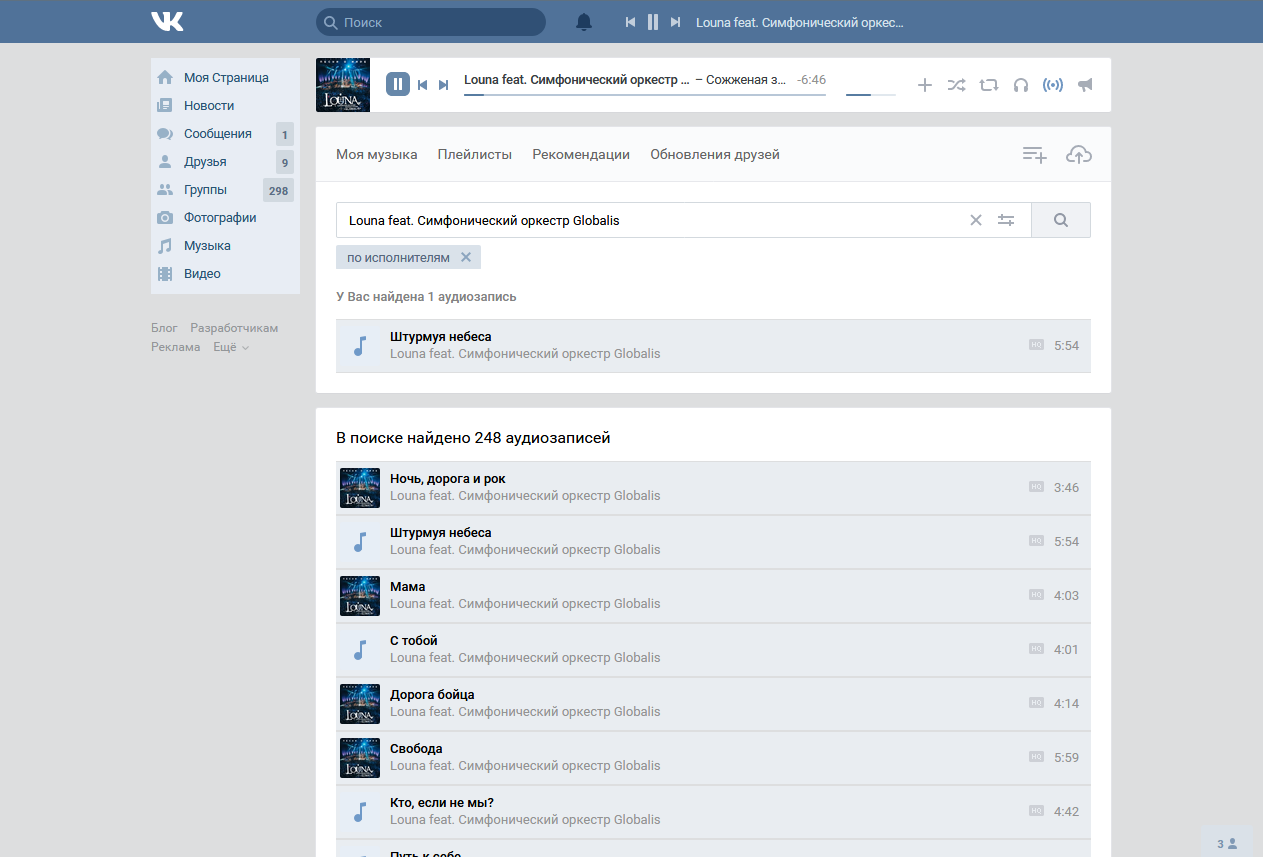This screenshot has height=857, width=1263.
Task: Switch to Моя музыка tab
Action: [377, 154]
